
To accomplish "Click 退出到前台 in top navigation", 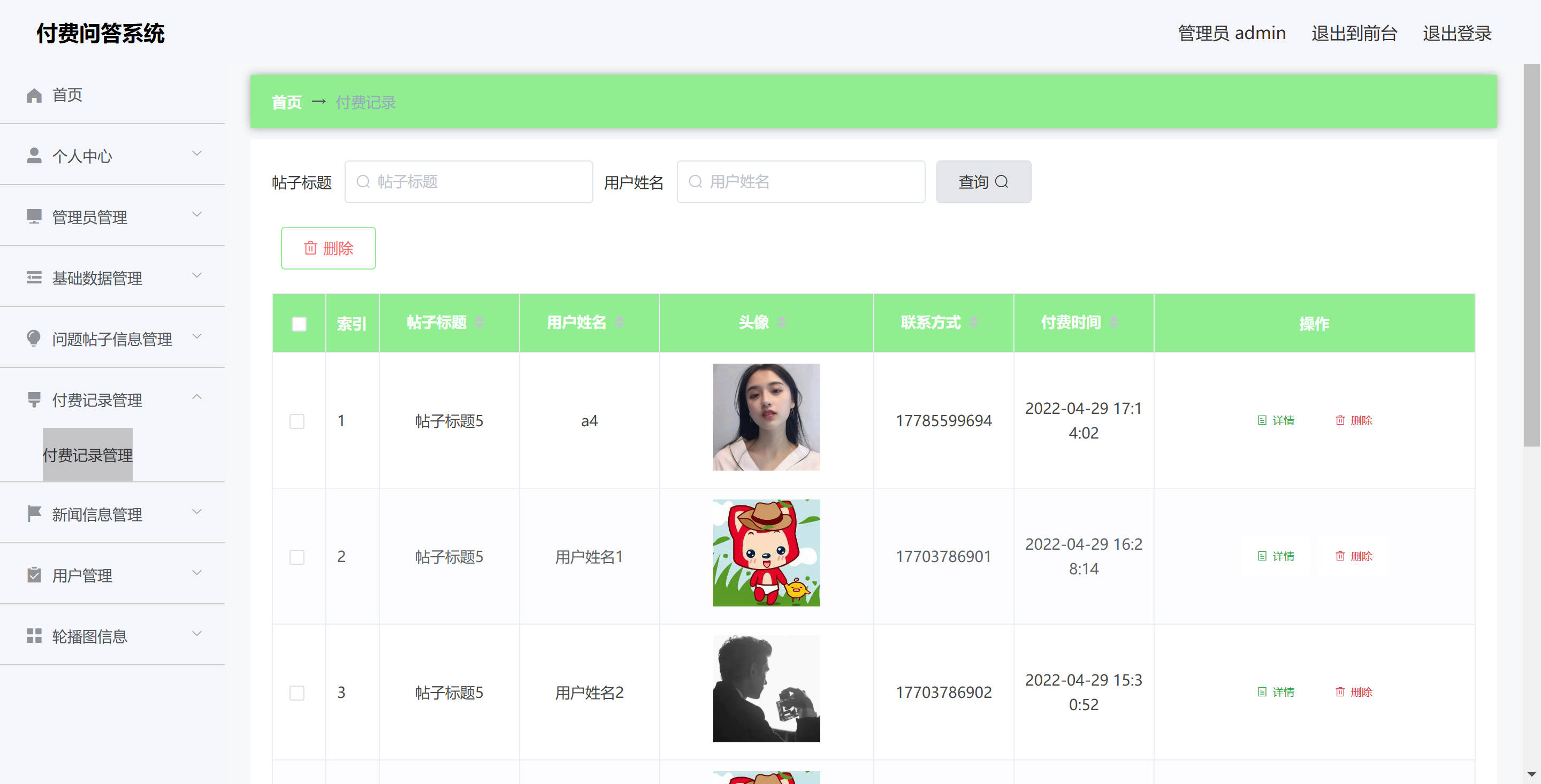I will coord(1354,33).
